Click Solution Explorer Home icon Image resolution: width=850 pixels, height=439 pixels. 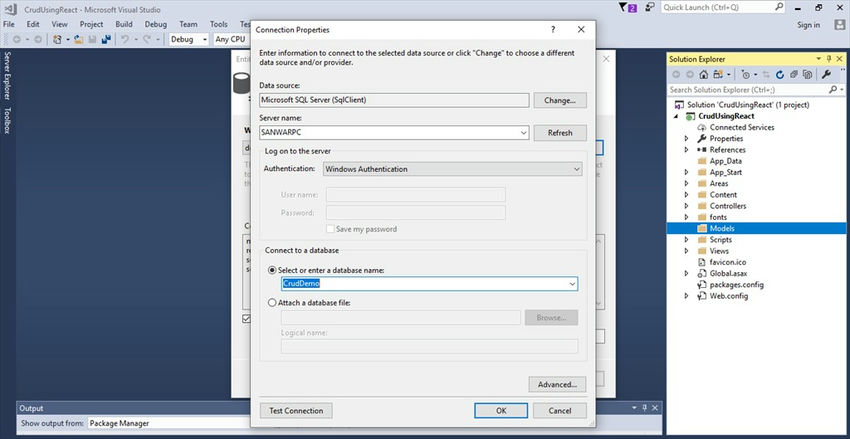pyautogui.click(x=703, y=74)
